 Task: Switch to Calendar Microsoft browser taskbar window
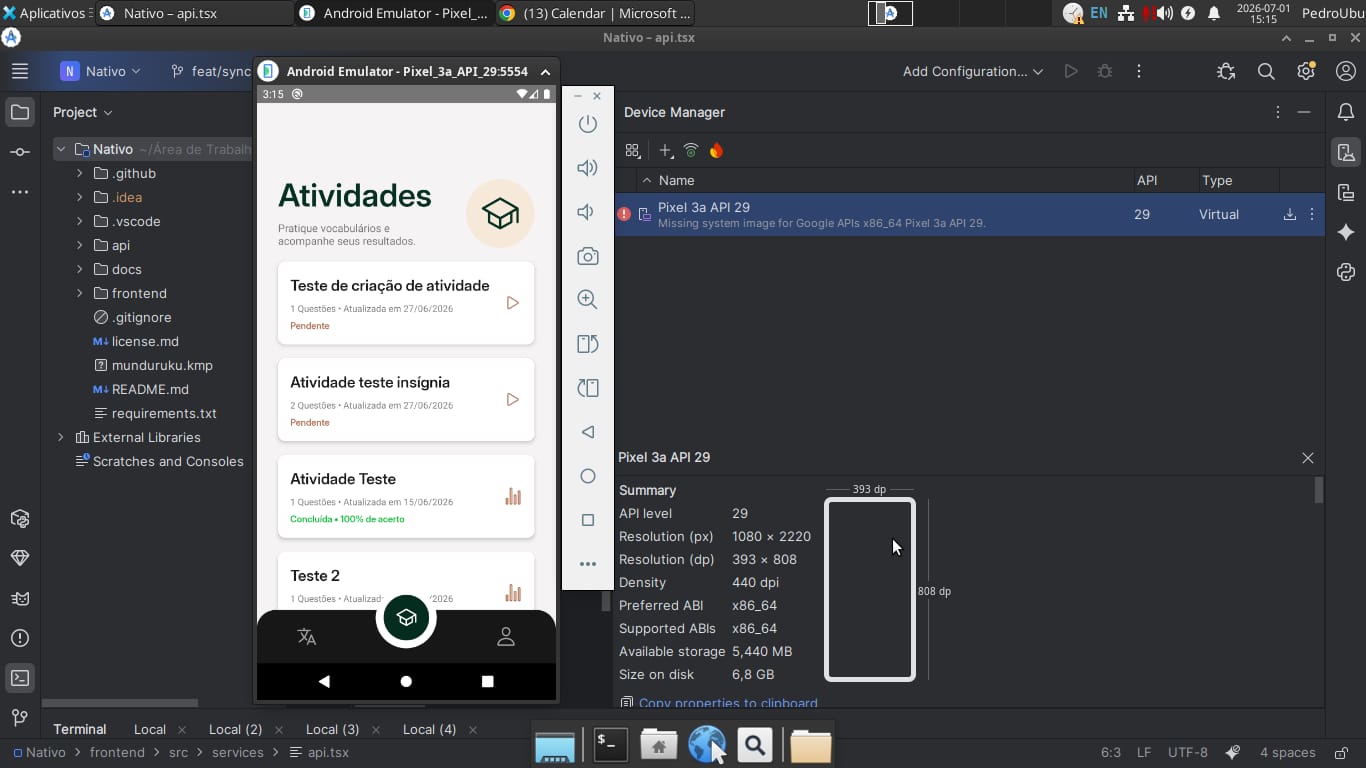(595, 13)
